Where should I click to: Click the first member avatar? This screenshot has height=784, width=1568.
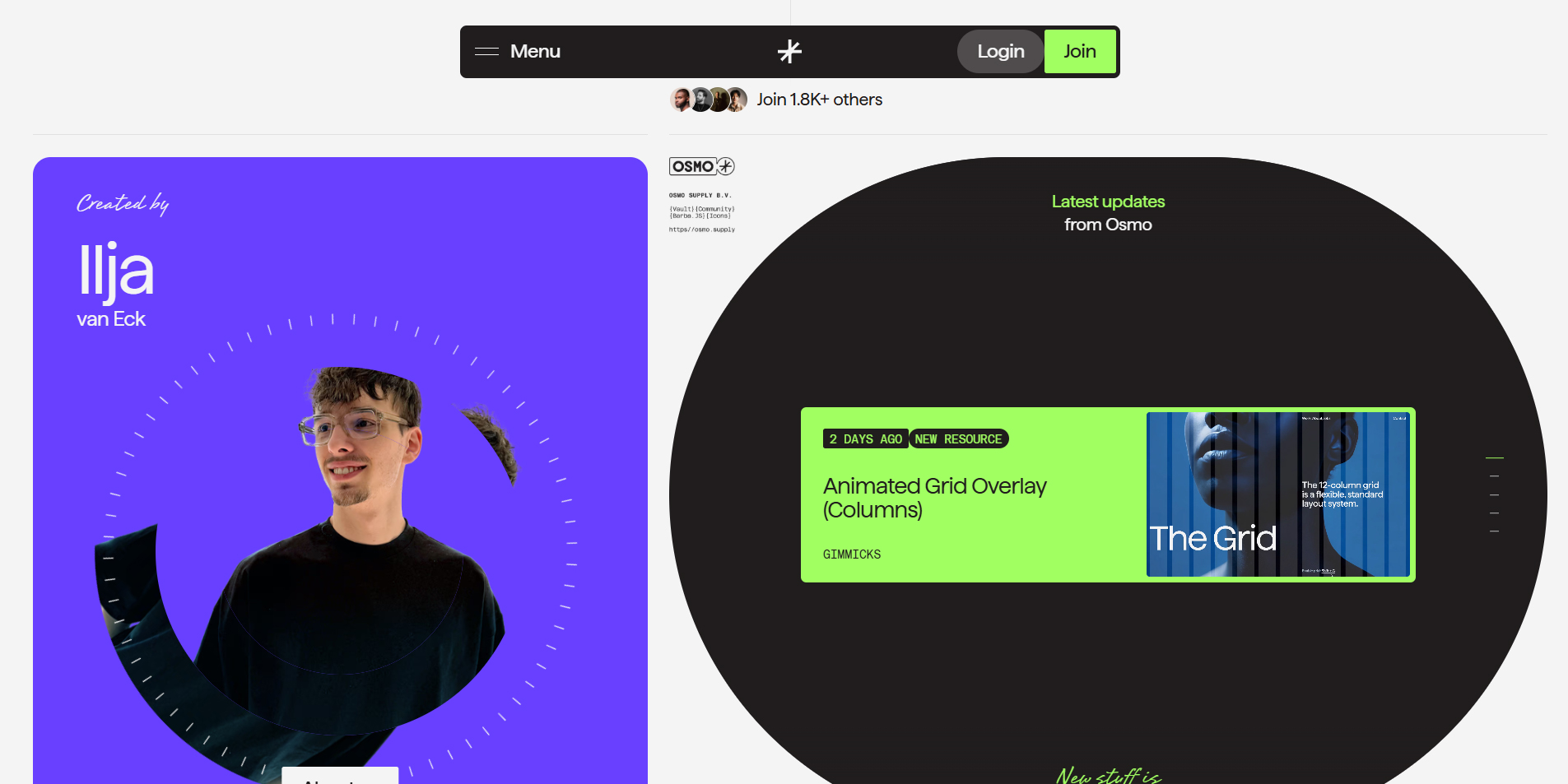[x=681, y=100]
